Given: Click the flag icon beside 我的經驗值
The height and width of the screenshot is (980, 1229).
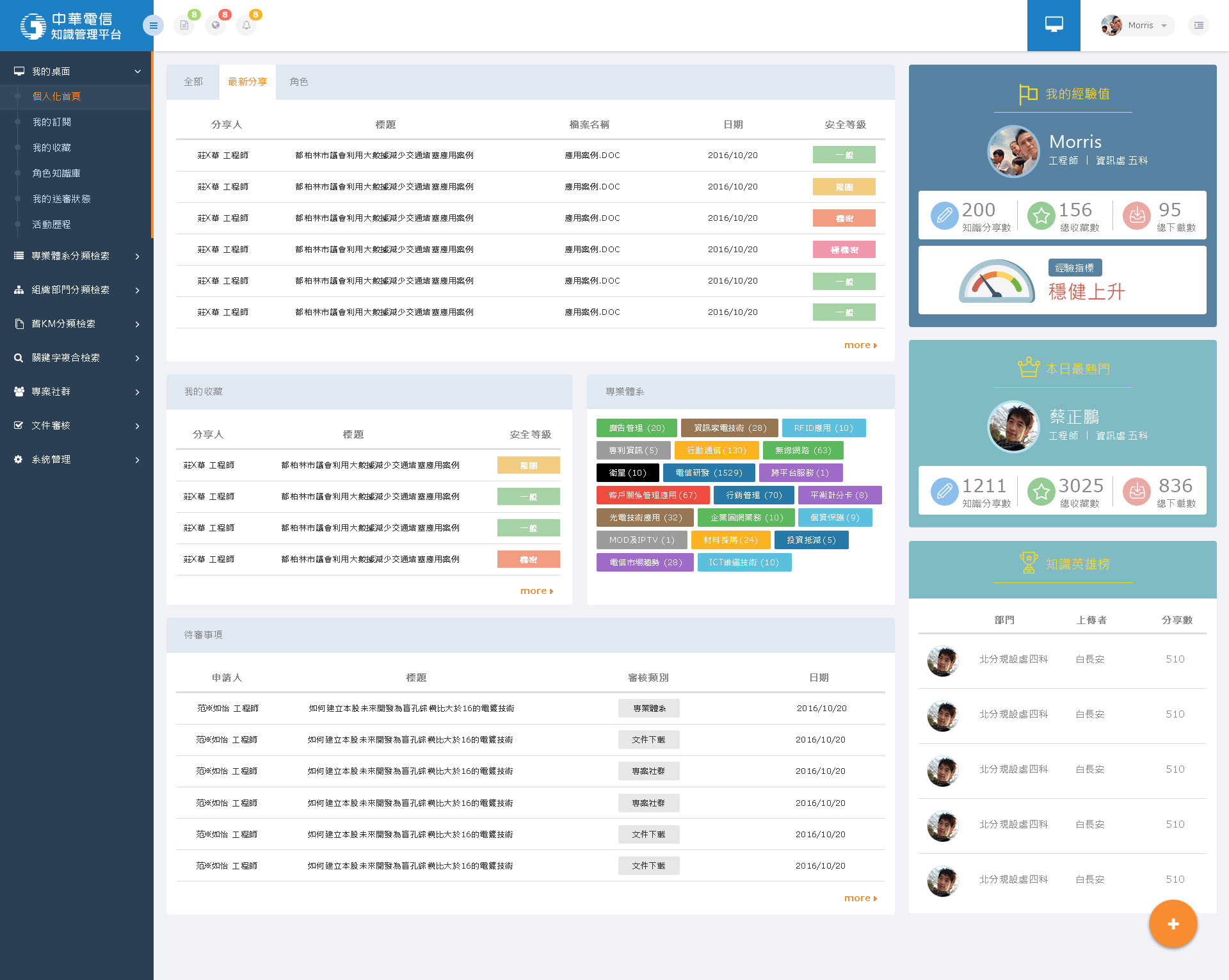Looking at the screenshot, I should pyautogui.click(x=1028, y=94).
